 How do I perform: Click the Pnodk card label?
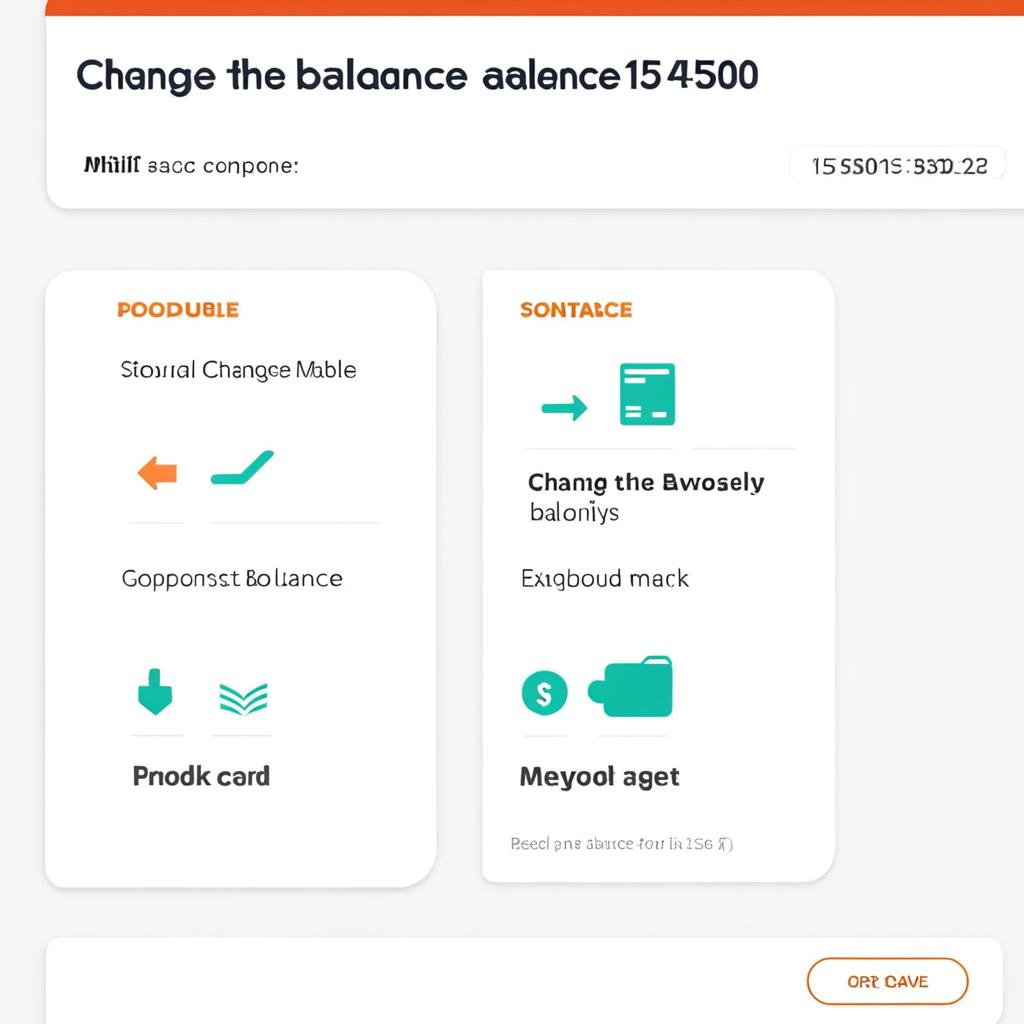(201, 776)
